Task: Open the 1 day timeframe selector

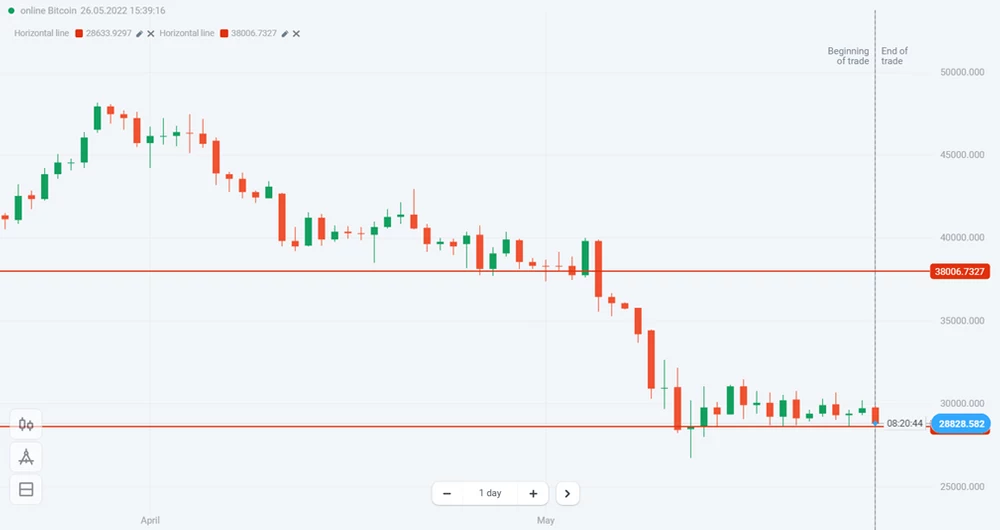Action: tap(490, 493)
